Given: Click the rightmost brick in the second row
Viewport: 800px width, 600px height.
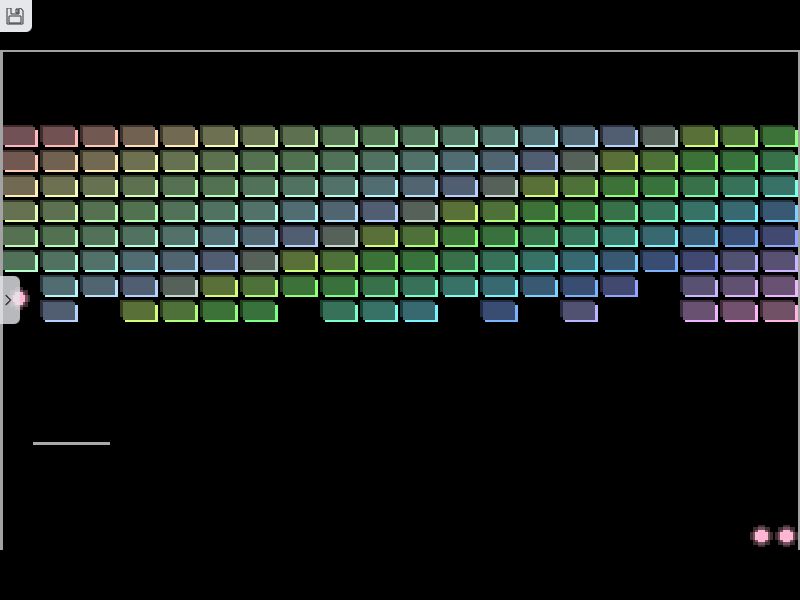Looking at the screenshot, I should coord(779,161).
